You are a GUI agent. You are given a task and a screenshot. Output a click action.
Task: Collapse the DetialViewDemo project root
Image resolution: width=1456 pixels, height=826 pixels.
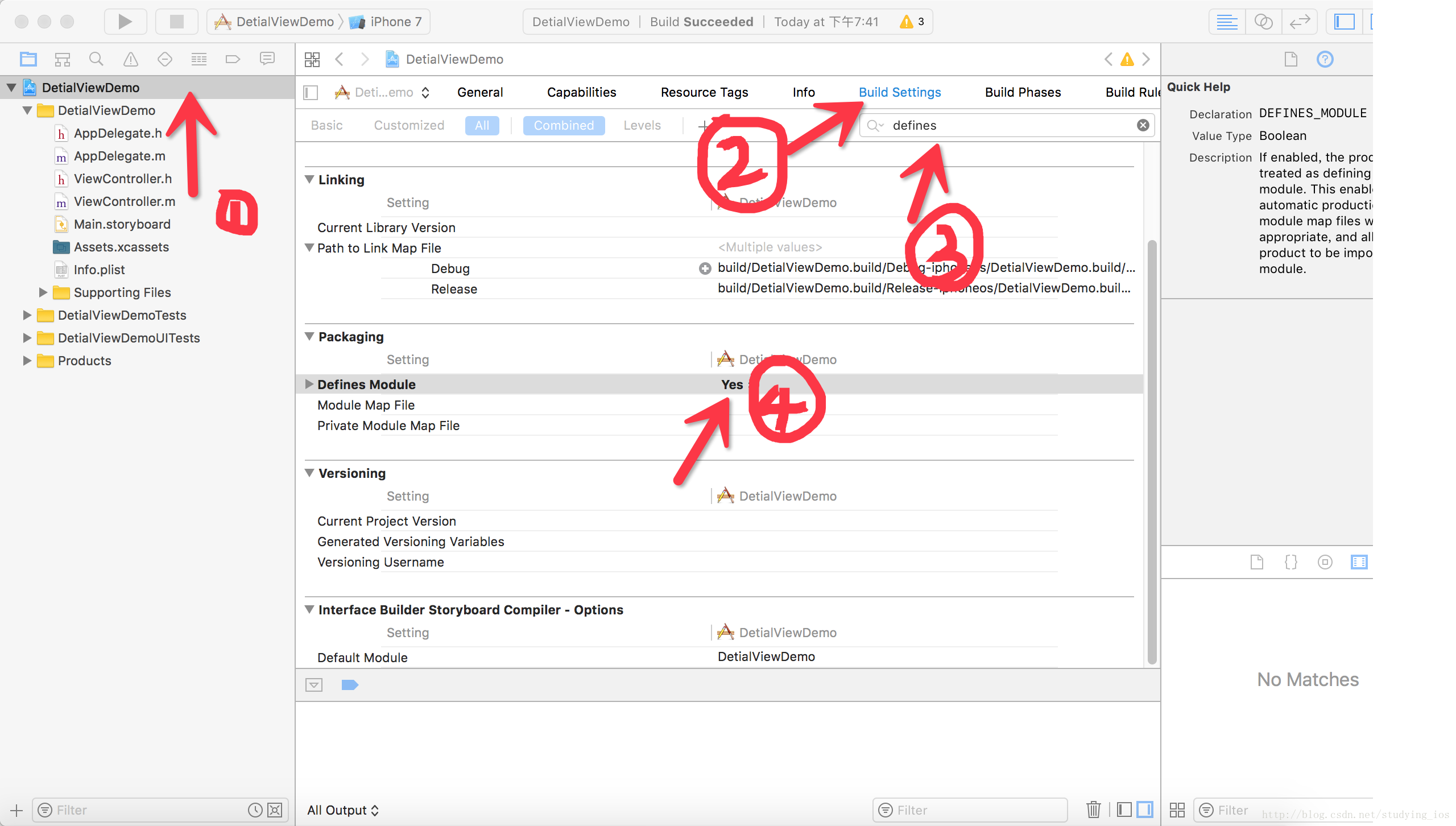pyautogui.click(x=11, y=88)
